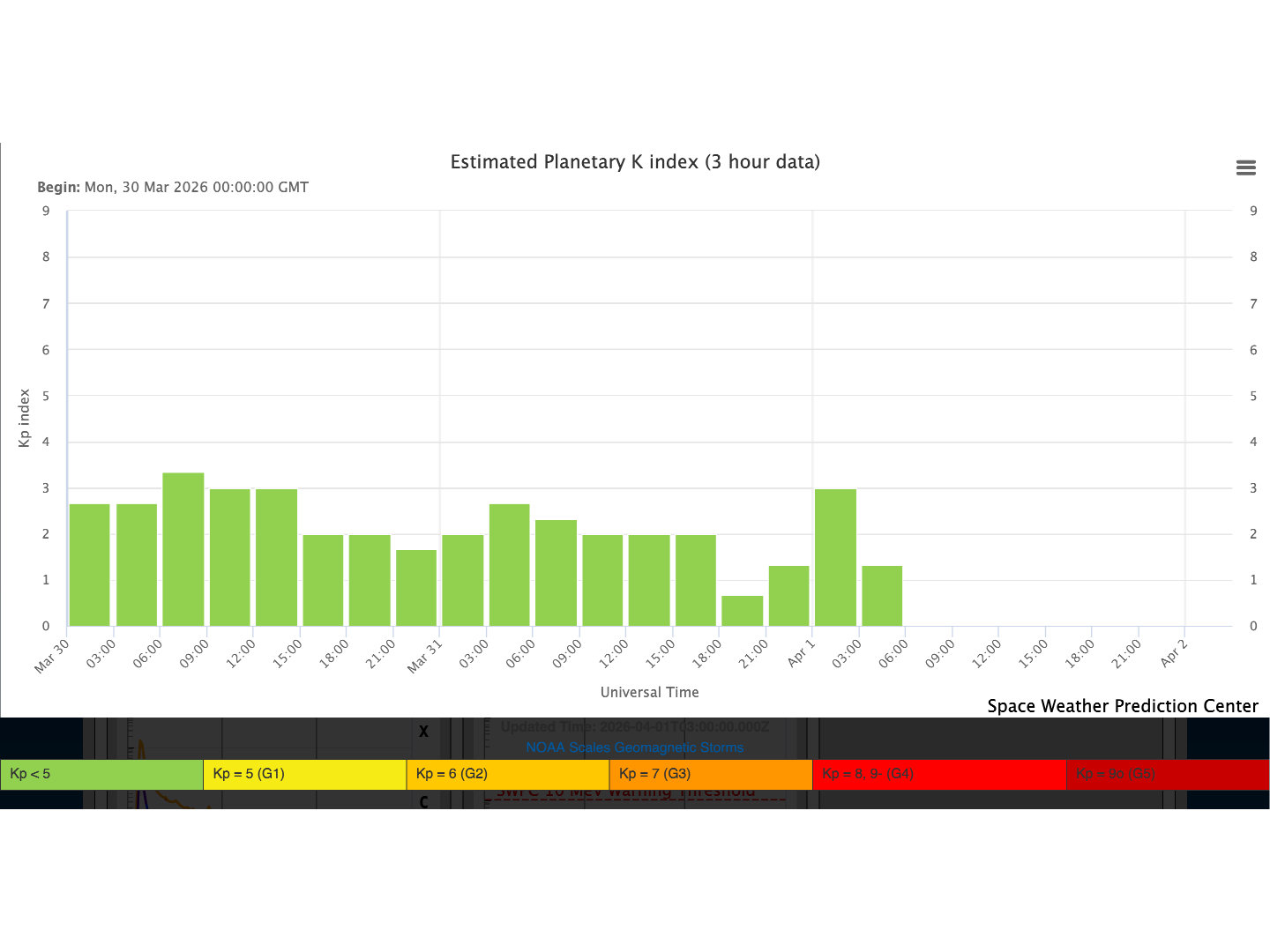Click the Kp = 6 (G2) legend block
Viewport: 1270px width, 952px height.
[507, 774]
